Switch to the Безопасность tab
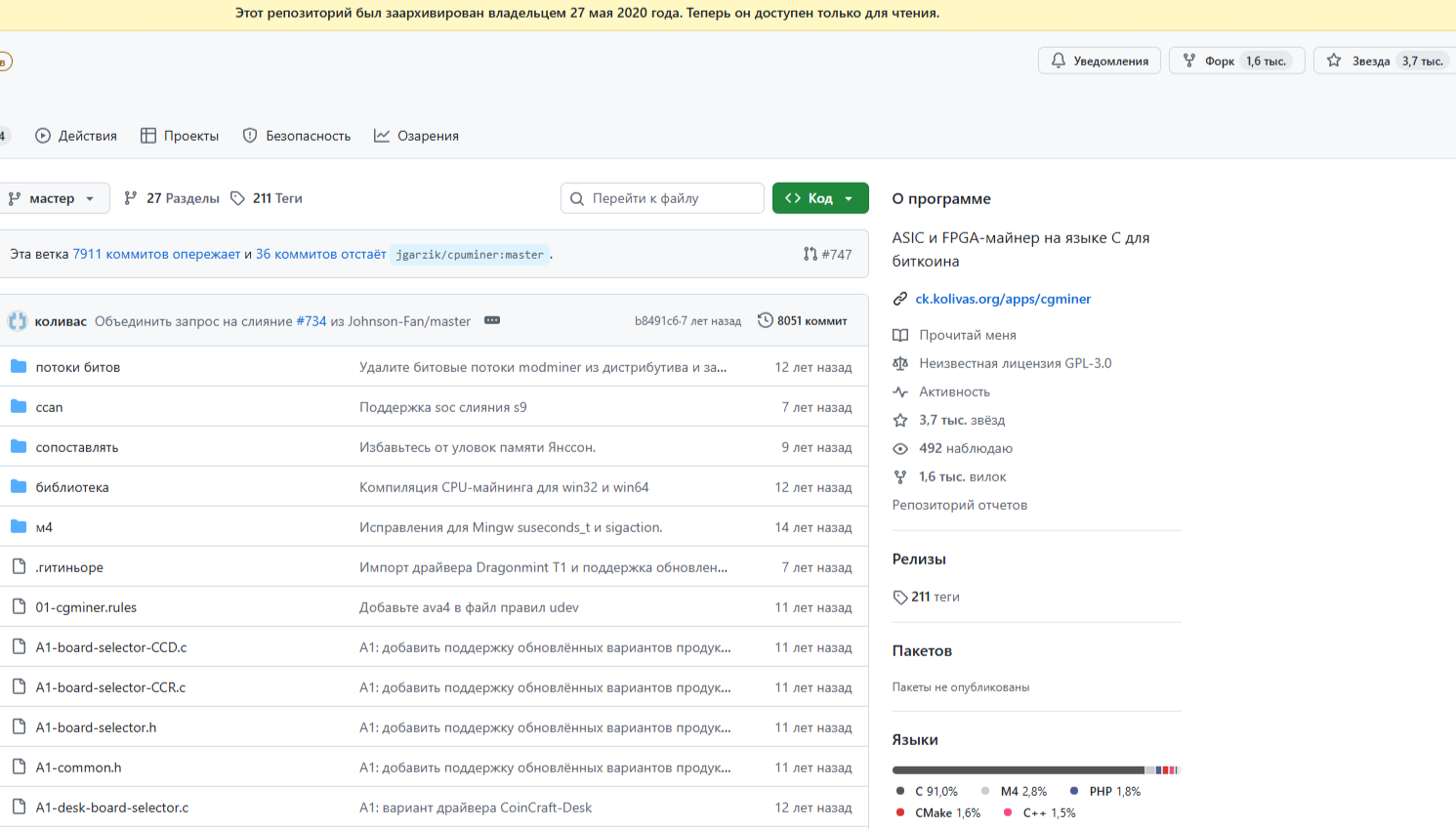This screenshot has width=1456, height=829. (297, 136)
